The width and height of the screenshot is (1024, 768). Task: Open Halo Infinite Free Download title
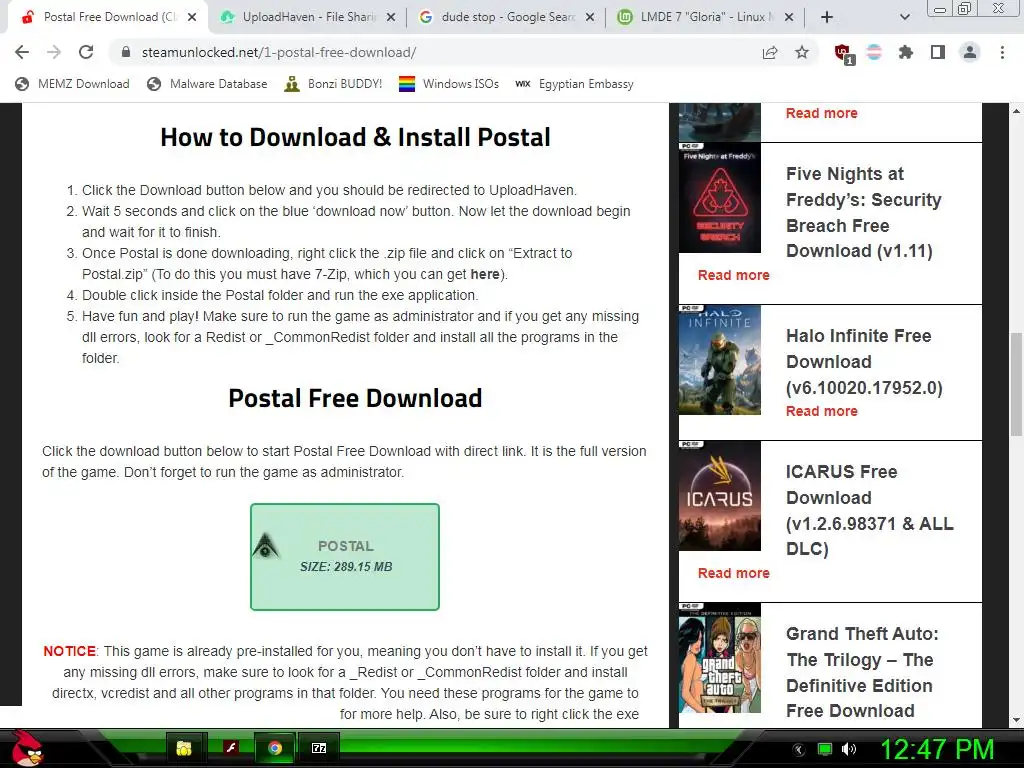864,361
